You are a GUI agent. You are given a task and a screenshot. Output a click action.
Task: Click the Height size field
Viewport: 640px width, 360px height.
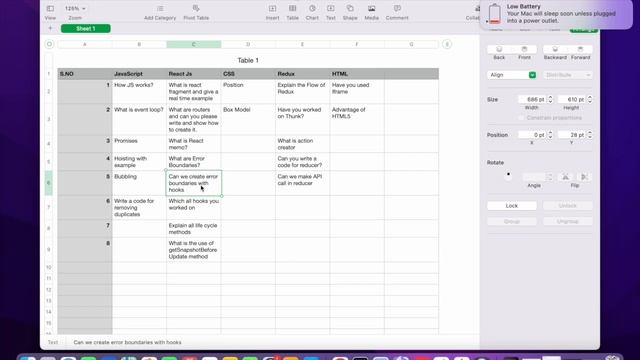[x=571, y=100]
